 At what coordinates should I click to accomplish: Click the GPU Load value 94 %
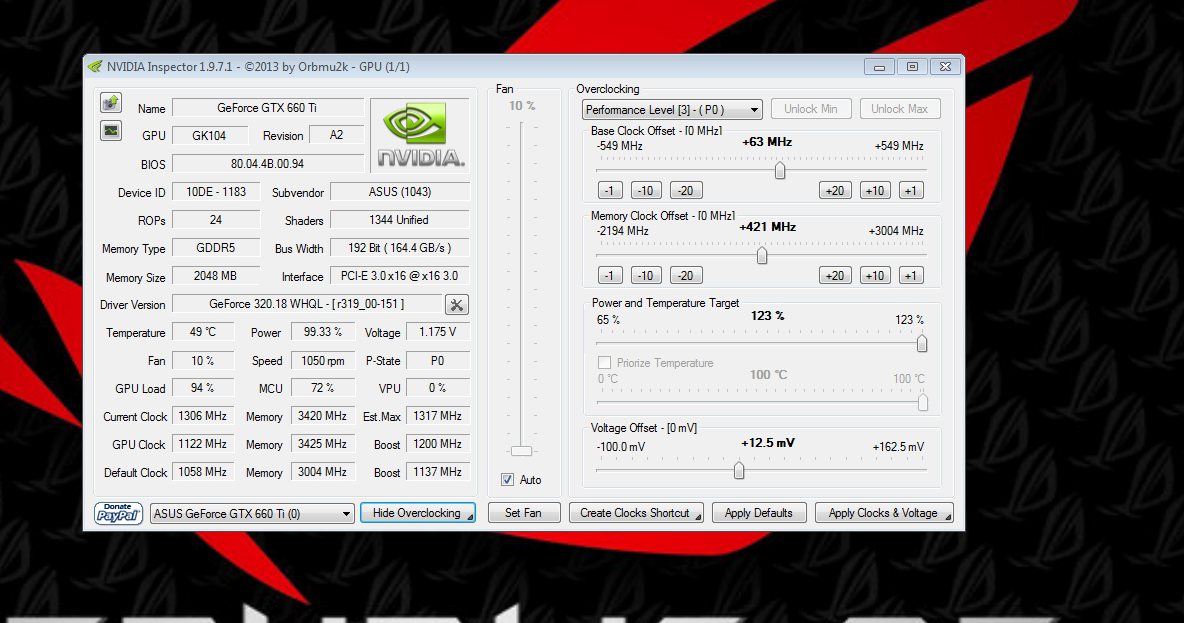[202, 388]
